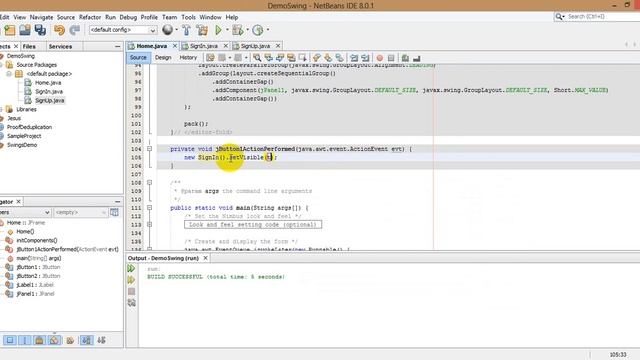Click the Find Selection magnifier icon in editor toolbar

point(257,58)
